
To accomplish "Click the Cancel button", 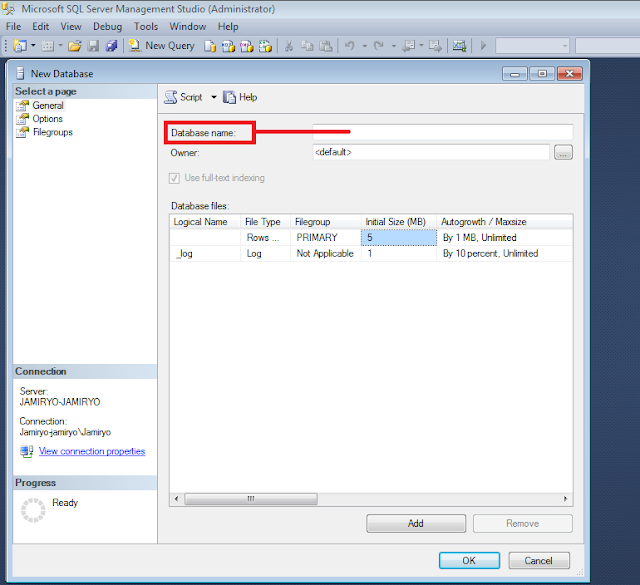I will click(539, 561).
